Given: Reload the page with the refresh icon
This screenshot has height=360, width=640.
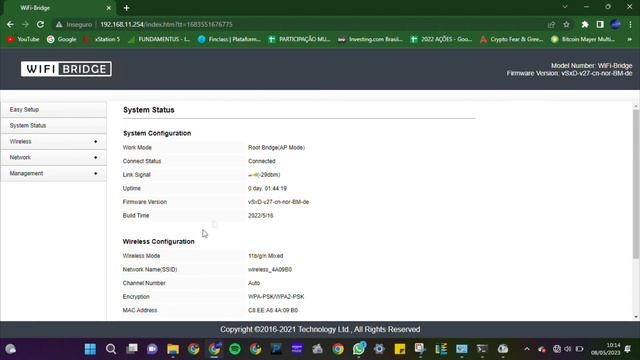Looking at the screenshot, I should [40, 24].
